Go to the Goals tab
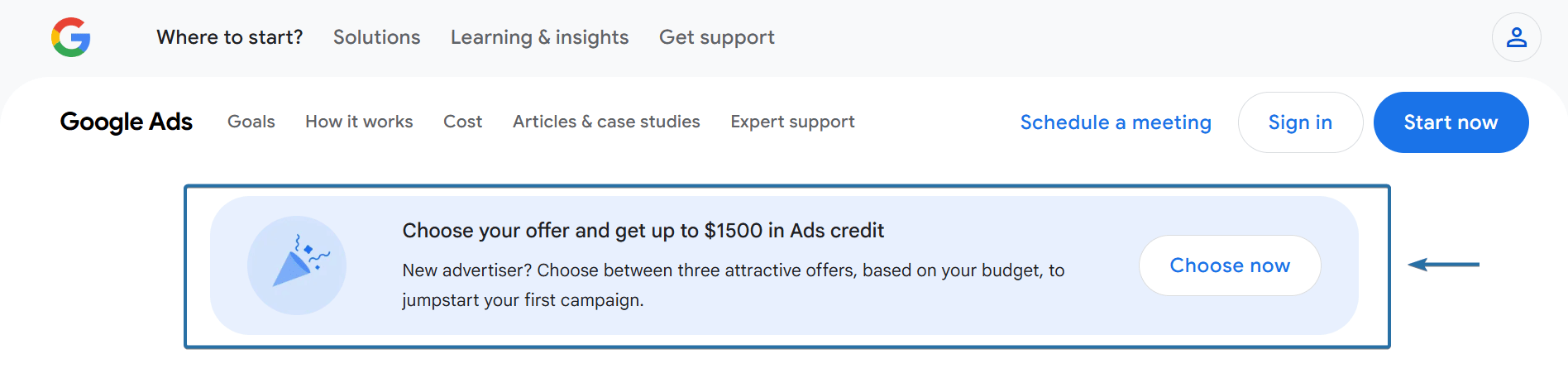Screen dimensions: 1568x373 tap(251, 122)
